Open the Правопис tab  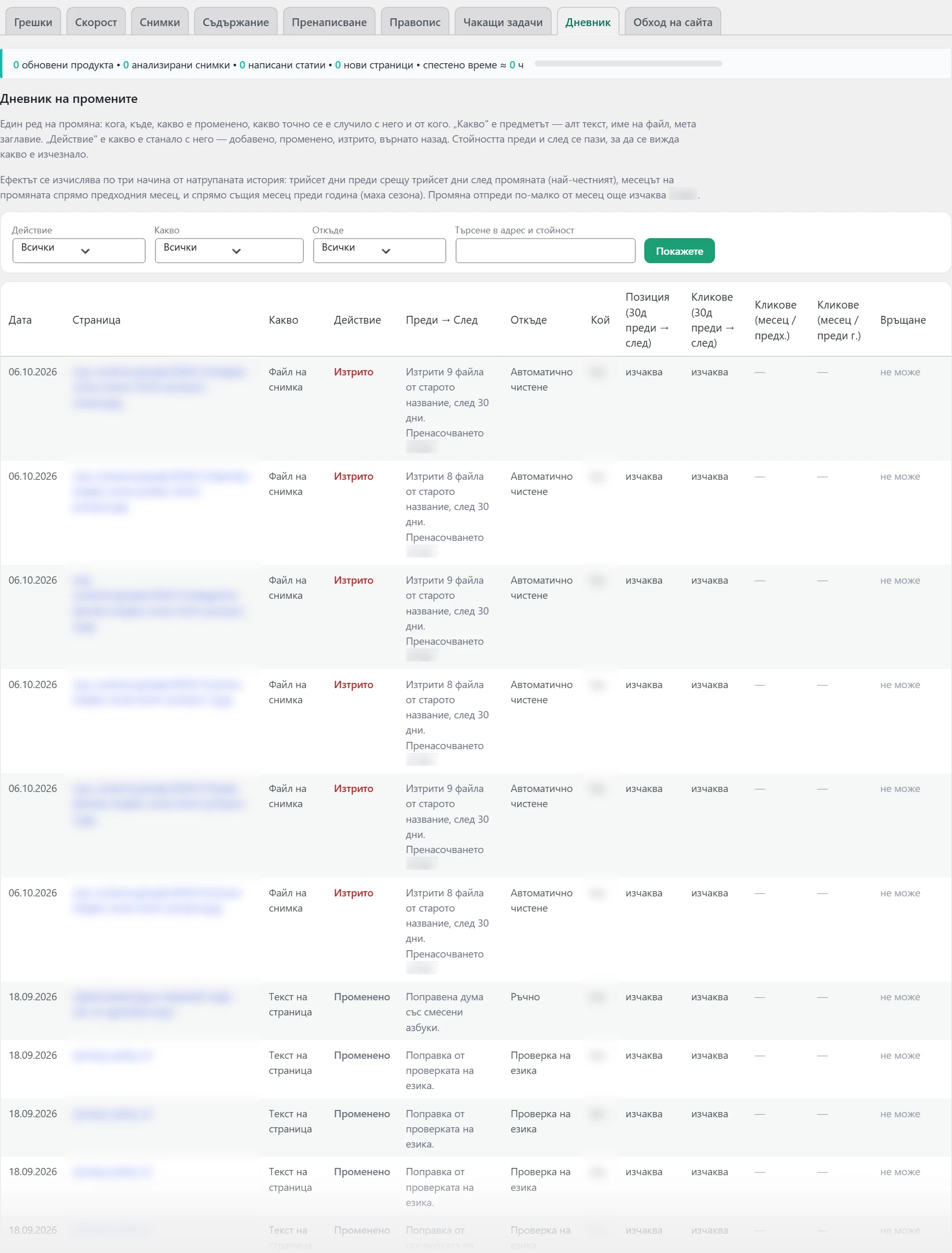[415, 22]
